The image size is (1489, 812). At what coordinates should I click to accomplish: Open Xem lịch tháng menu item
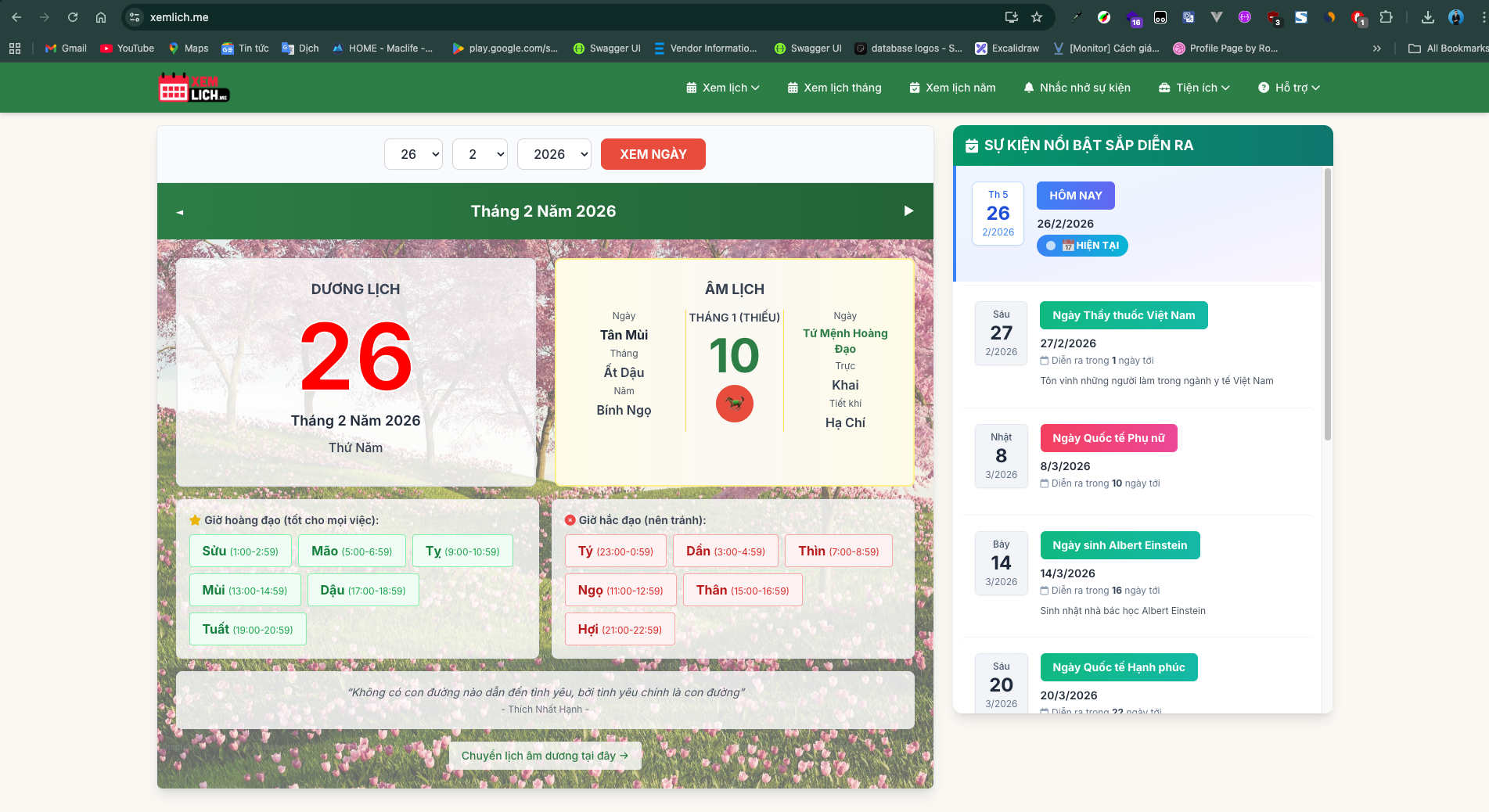coord(834,88)
